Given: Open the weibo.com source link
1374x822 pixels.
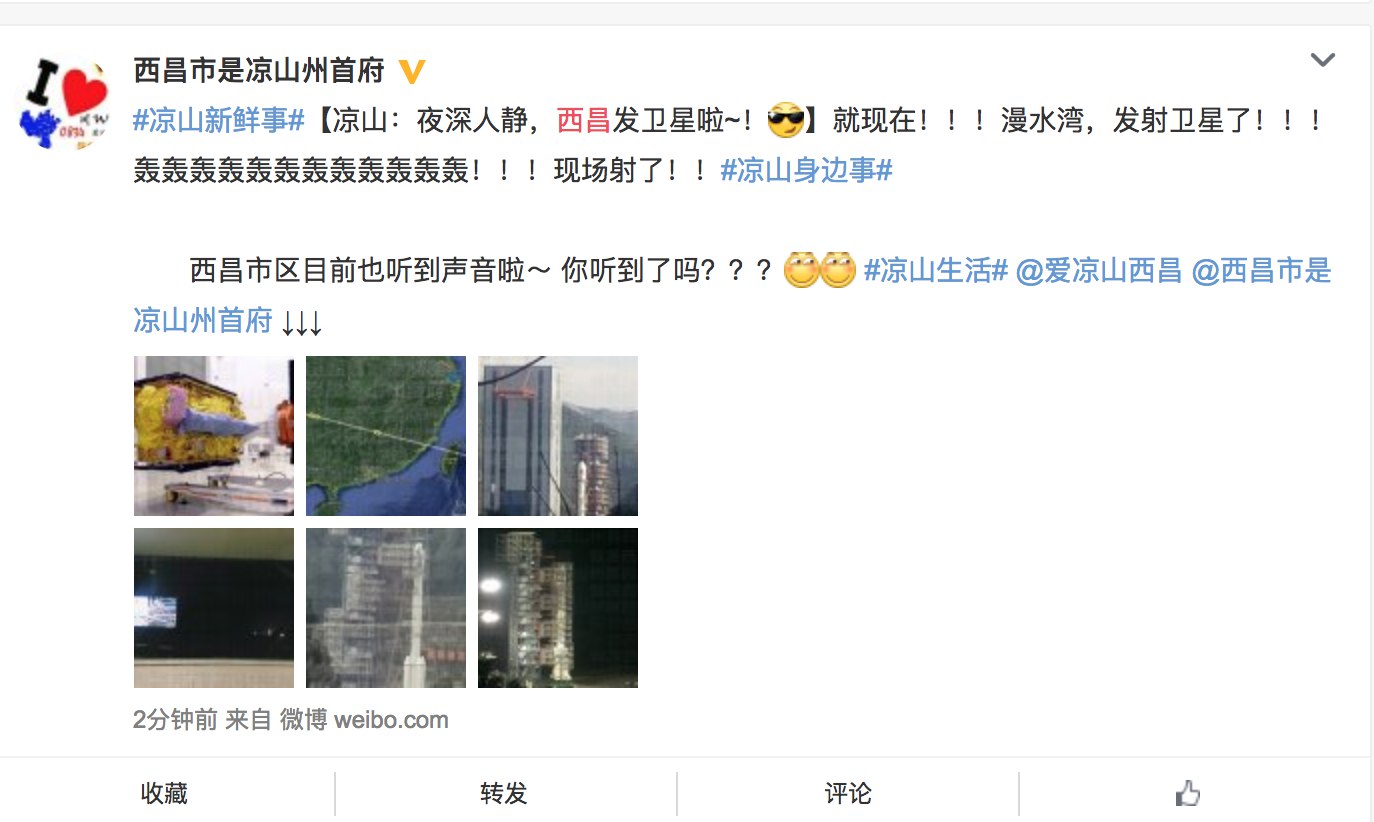Looking at the screenshot, I should pyautogui.click(x=391, y=720).
